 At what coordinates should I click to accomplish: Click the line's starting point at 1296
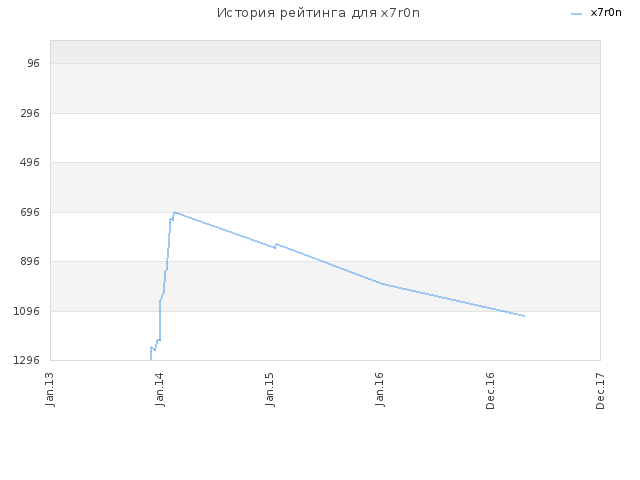click(151, 359)
